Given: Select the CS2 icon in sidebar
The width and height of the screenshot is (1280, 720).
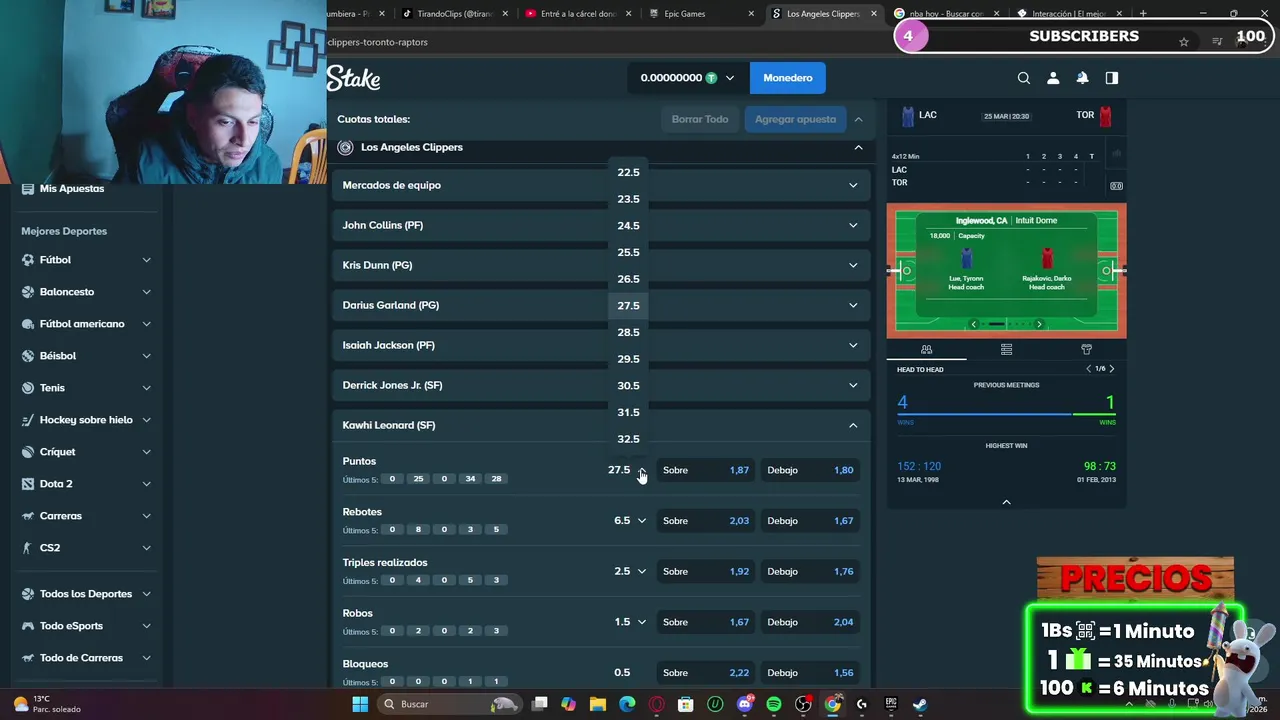Looking at the screenshot, I should 28,548.
